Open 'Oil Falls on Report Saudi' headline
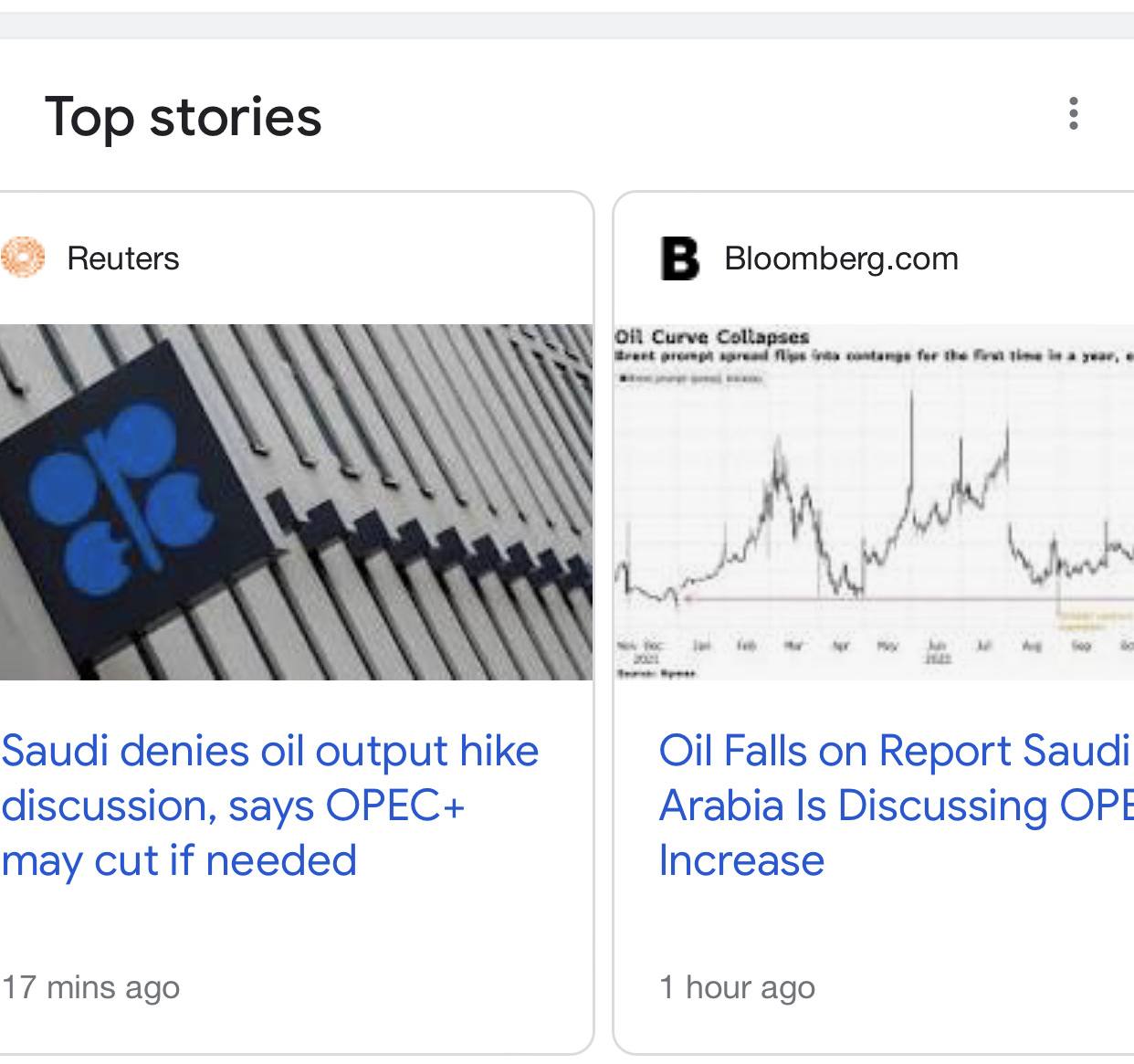 (894, 752)
